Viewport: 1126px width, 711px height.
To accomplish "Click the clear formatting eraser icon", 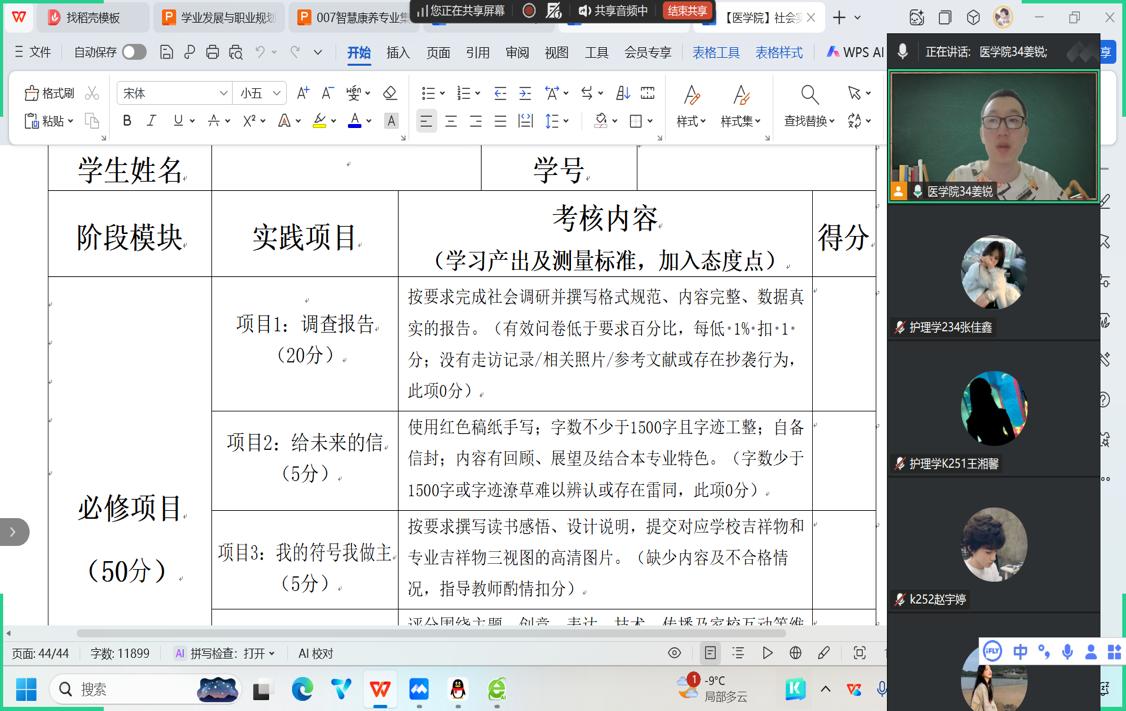I will 390,93.
